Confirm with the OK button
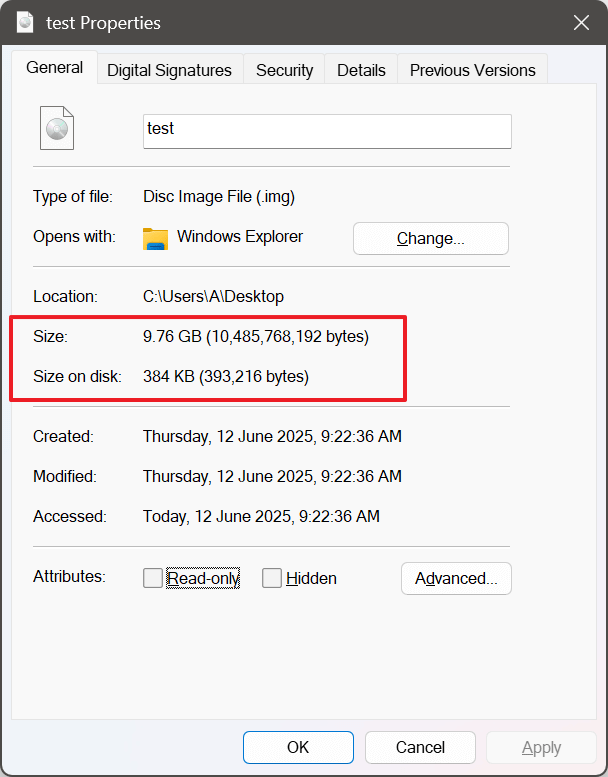The height and width of the screenshot is (777, 608). point(298,747)
